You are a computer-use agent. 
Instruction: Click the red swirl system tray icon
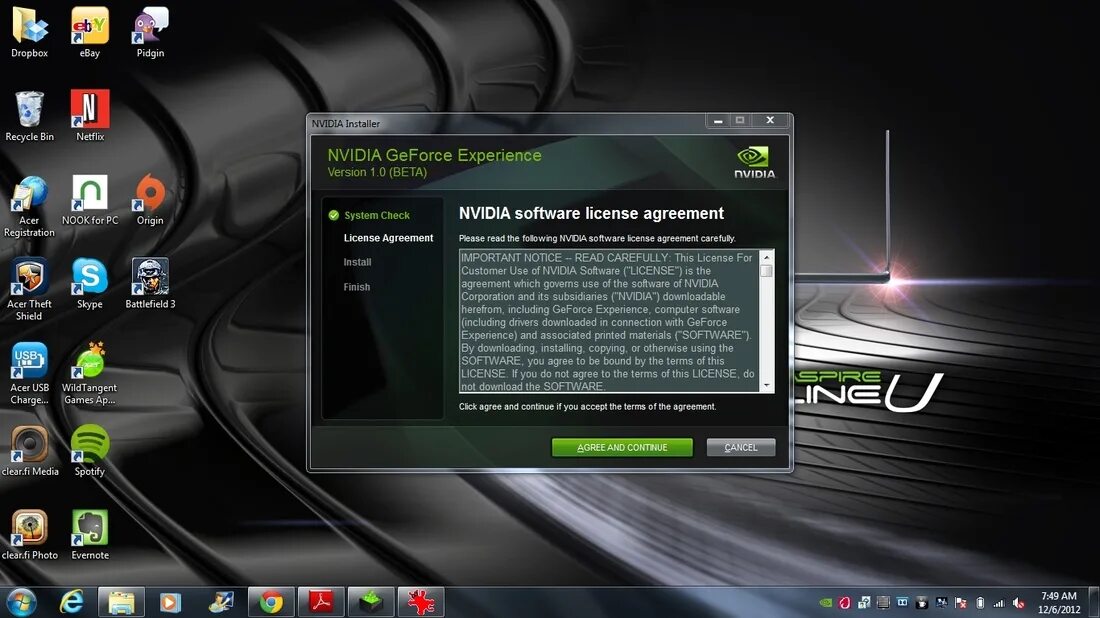pyautogui.click(x=845, y=603)
